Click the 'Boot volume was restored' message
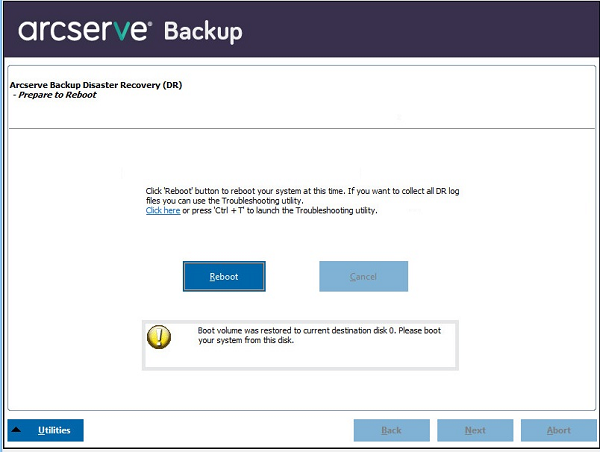This screenshot has width=600, height=452. pyautogui.click(x=319, y=335)
